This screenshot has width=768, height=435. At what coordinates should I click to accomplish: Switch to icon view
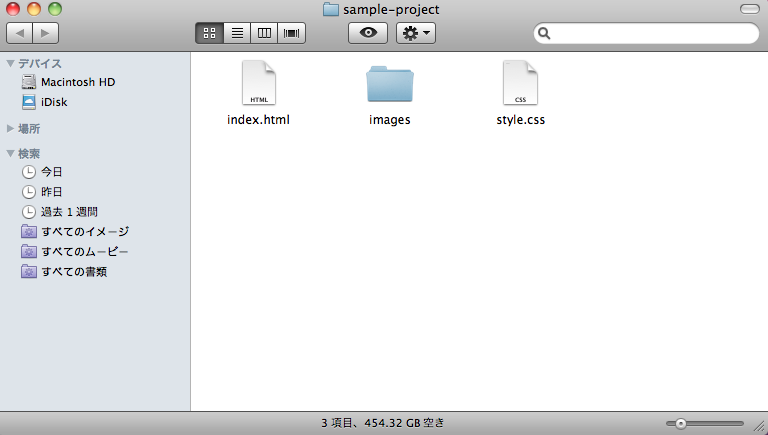coord(210,33)
